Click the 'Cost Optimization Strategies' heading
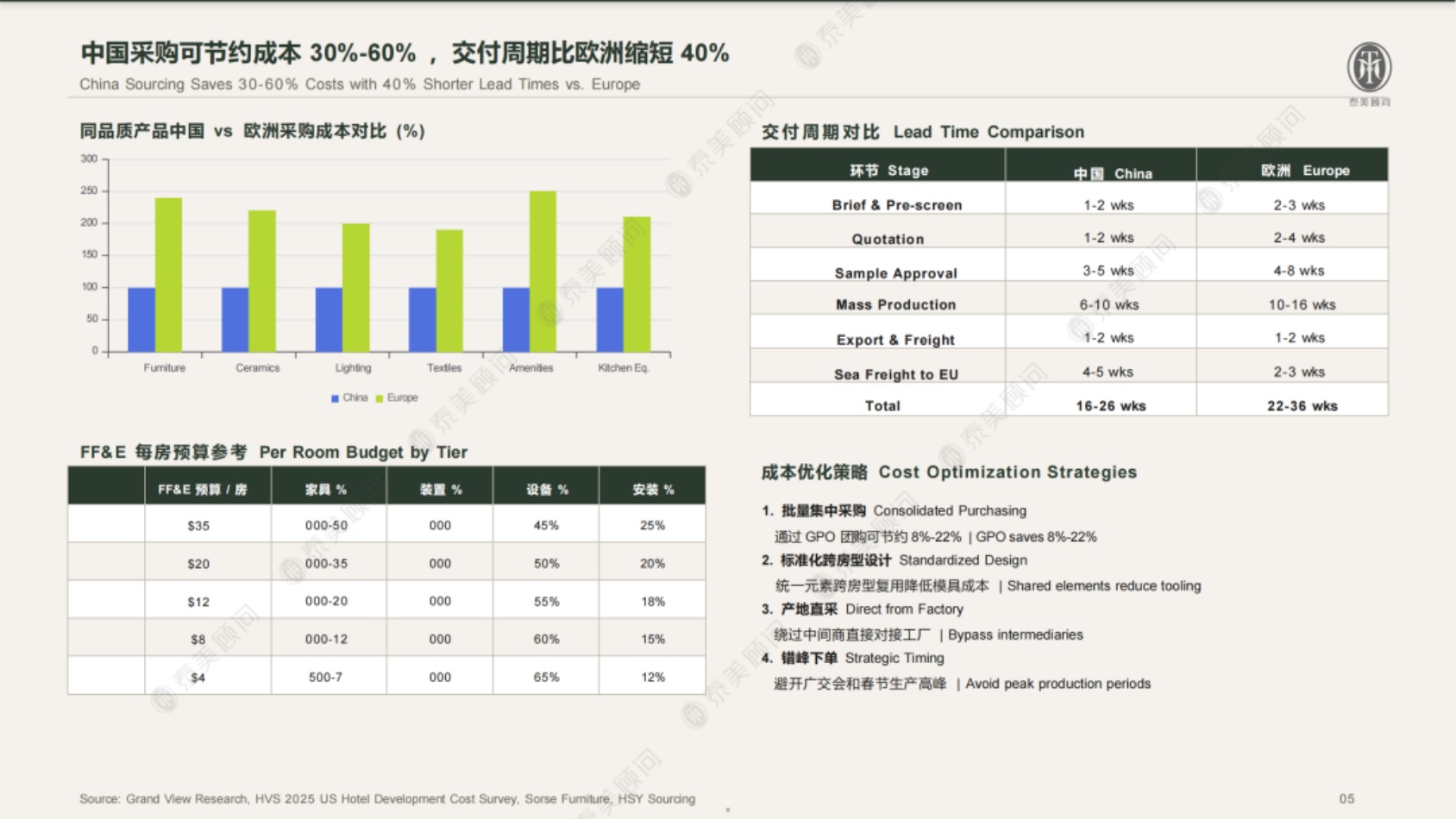Viewport: 1456px width, 819px height. point(1007,472)
